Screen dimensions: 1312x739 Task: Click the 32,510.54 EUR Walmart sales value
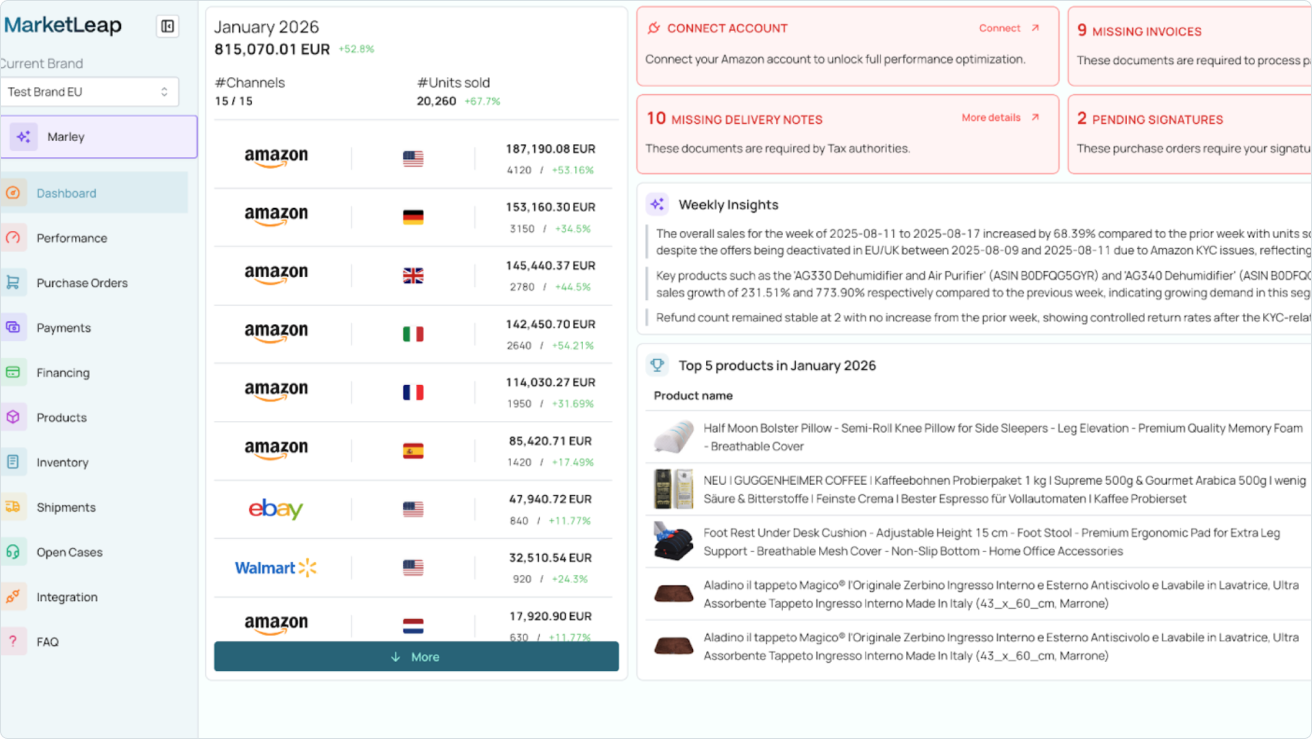550,557
